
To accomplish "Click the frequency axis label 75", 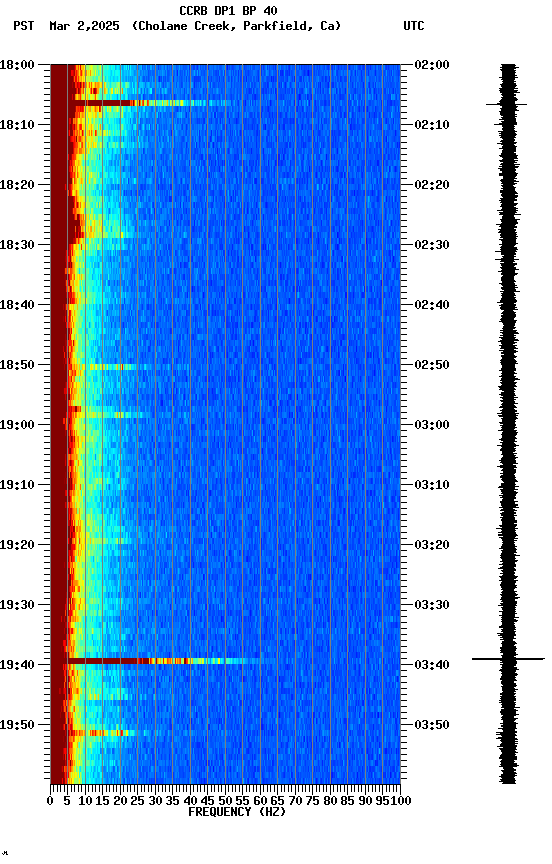I will (312, 801).
